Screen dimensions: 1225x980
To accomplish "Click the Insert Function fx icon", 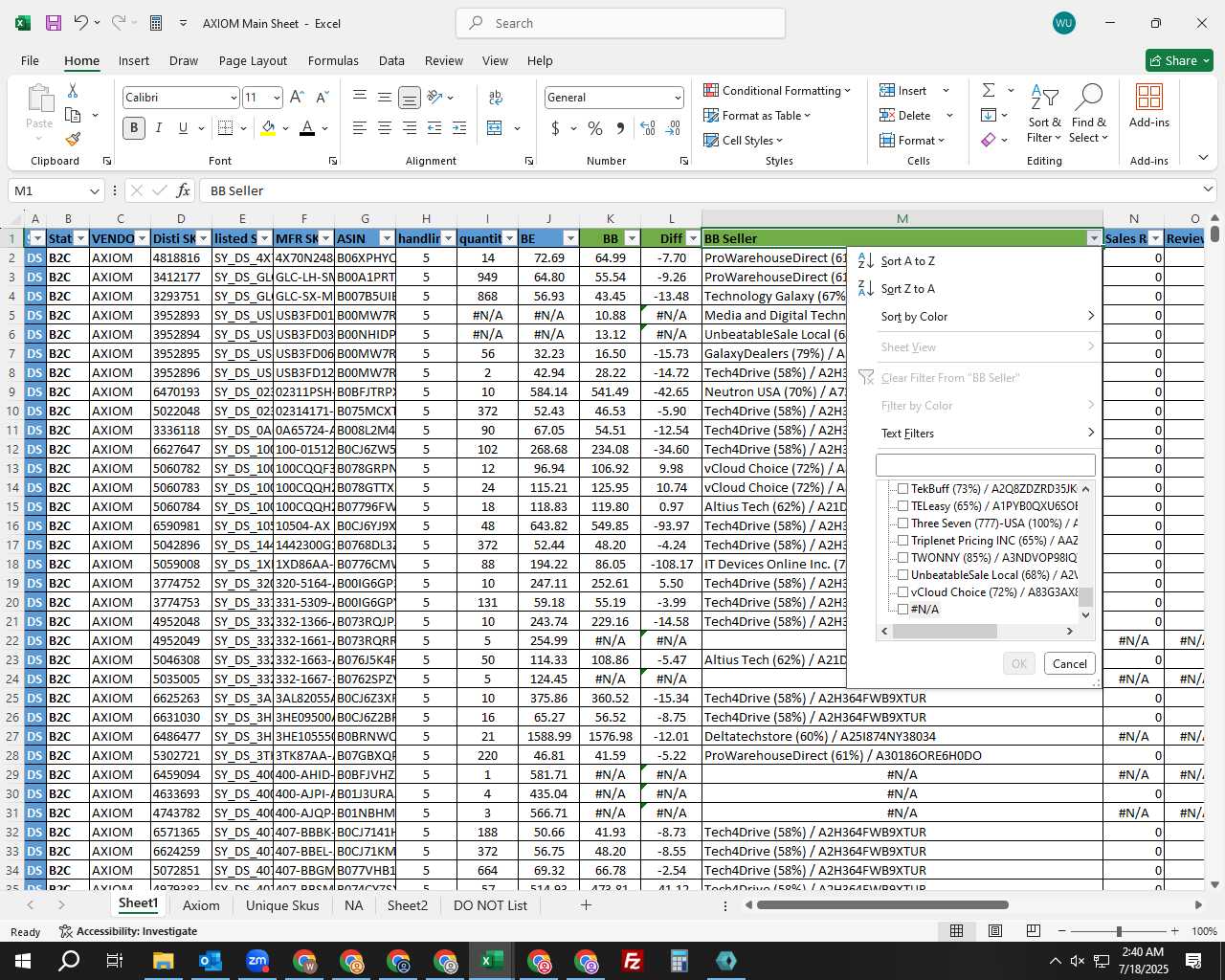I will (184, 190).
